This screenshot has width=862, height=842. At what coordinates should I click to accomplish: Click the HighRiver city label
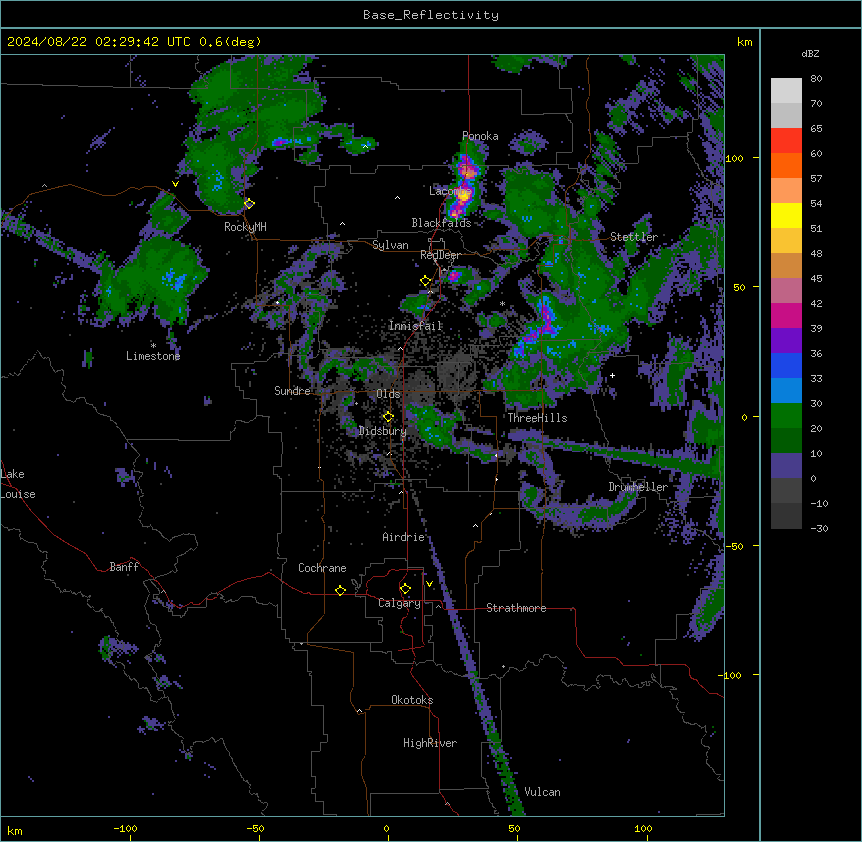(x=430, y=743)
